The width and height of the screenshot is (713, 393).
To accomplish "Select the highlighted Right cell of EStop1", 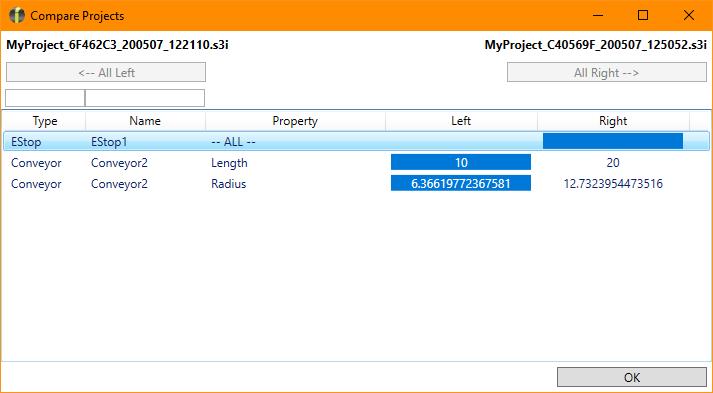I will click(x=613, y=141).
